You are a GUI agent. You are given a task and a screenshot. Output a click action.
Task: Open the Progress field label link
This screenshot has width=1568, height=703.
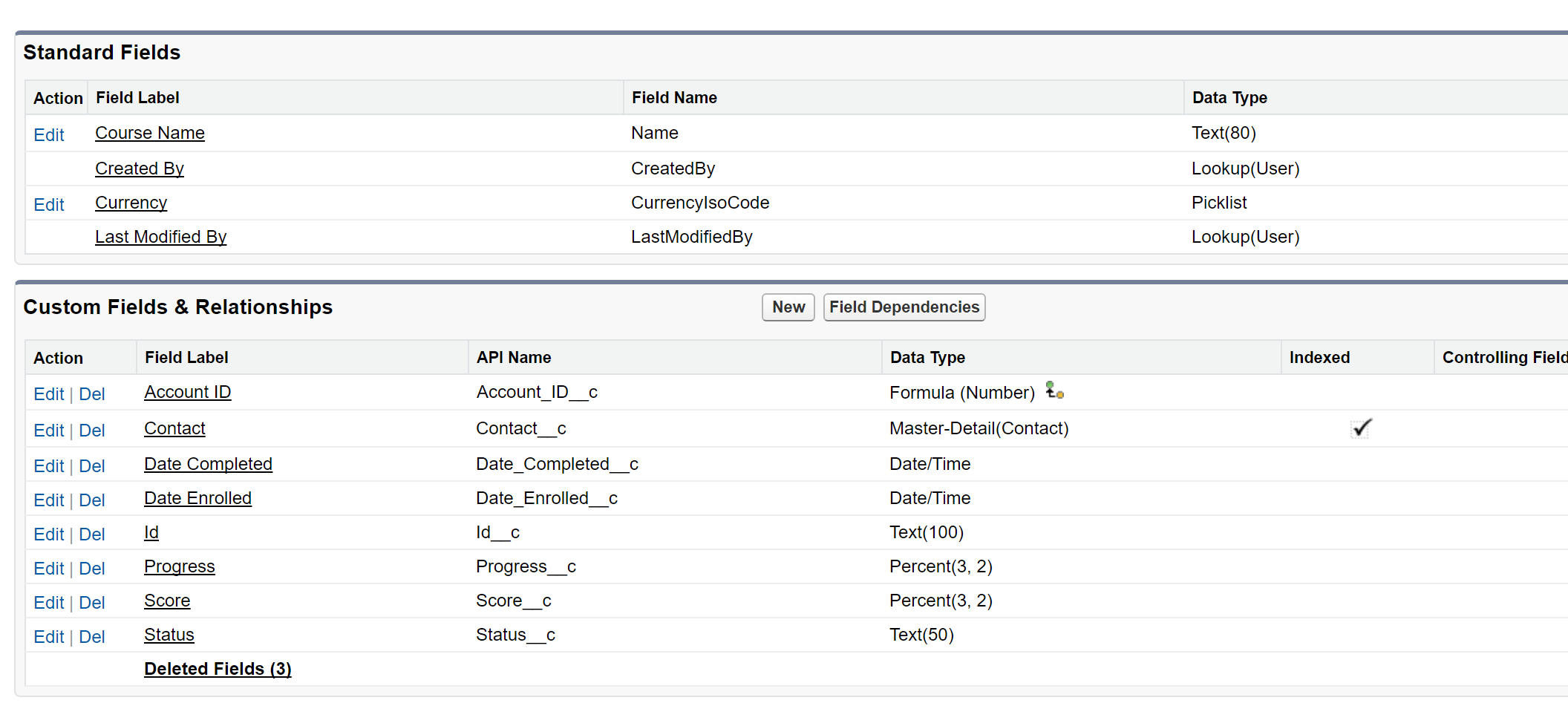pyautogui.click(x=180, y=566)
